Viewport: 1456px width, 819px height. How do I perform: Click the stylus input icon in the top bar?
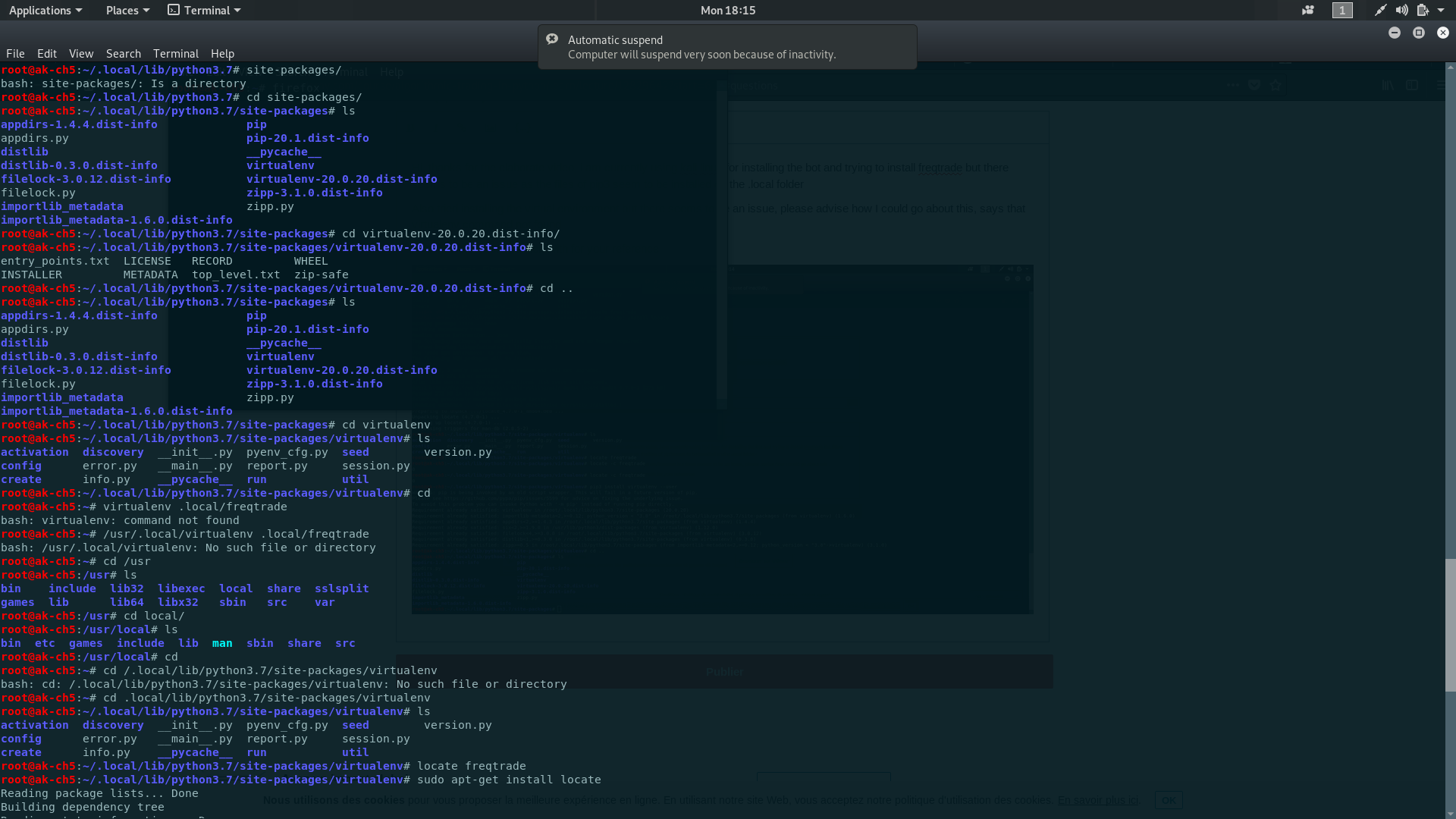point(1380,10)
